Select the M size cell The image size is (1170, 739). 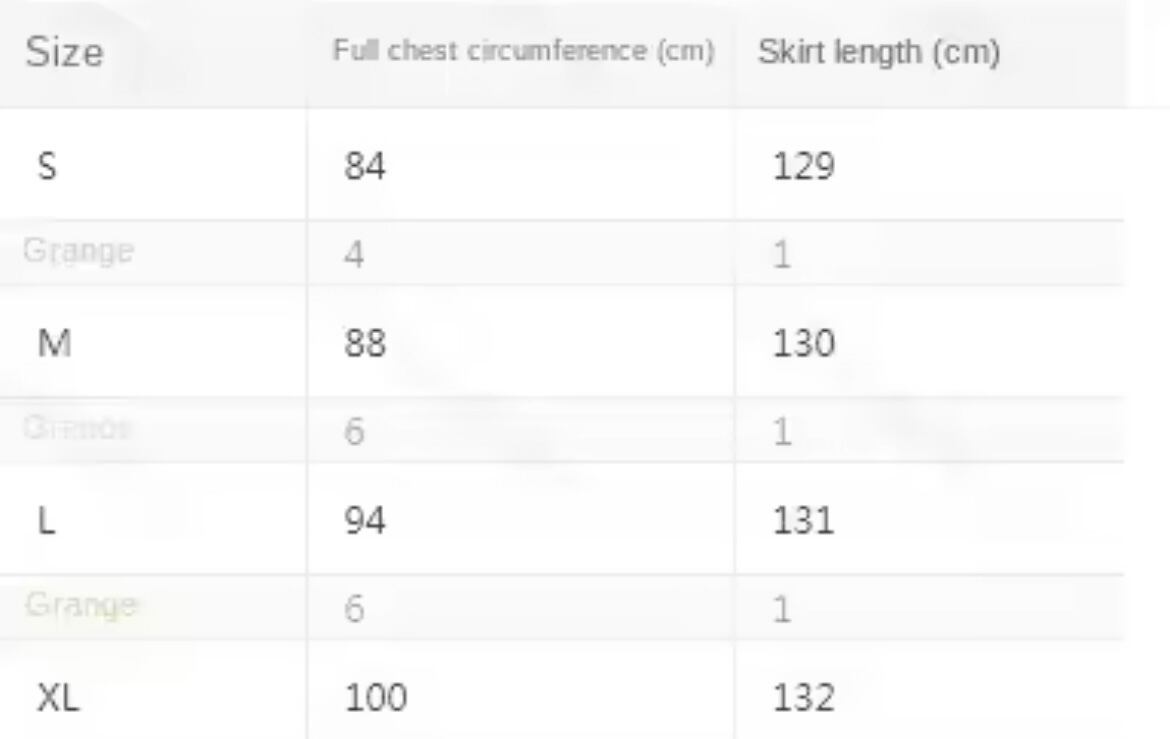53,344
